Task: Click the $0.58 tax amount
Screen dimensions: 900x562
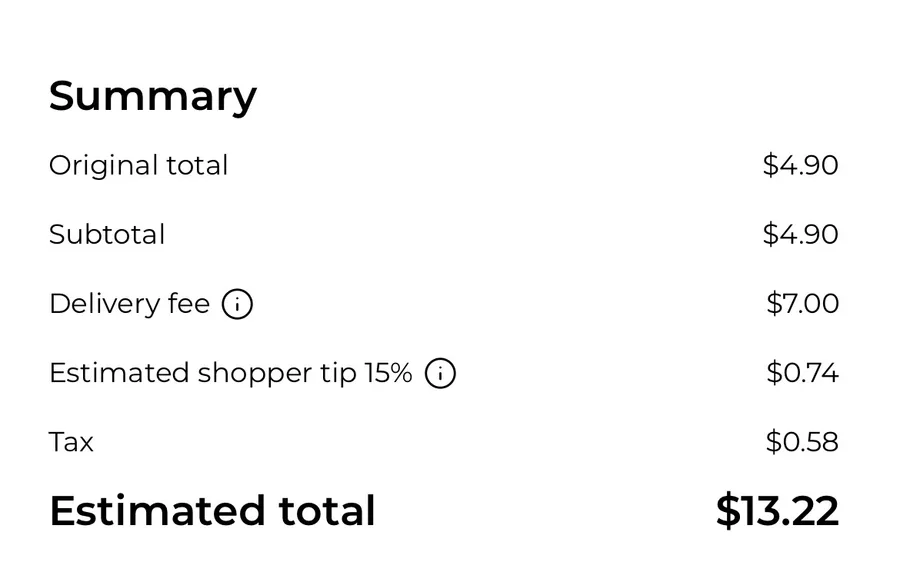Action: [x=802, y=442]
